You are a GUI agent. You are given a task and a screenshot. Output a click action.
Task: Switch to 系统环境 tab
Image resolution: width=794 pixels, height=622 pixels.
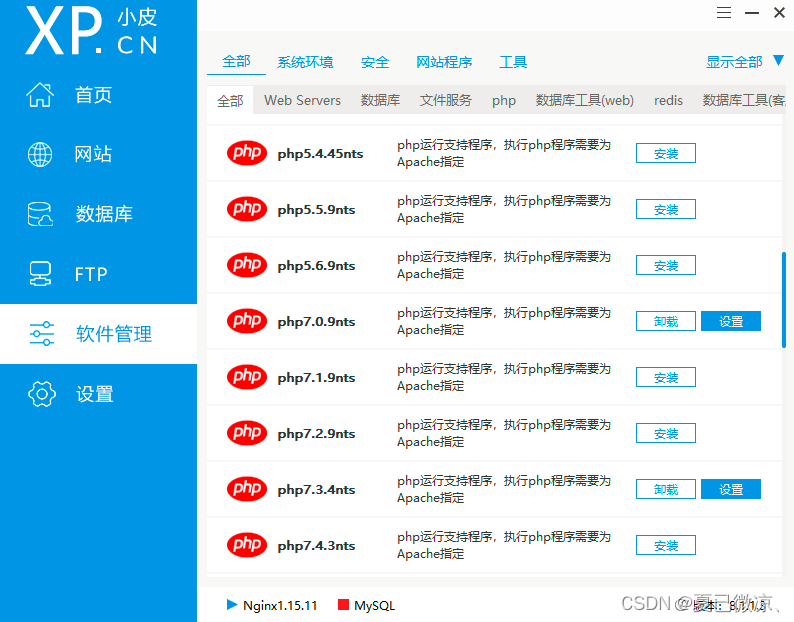pos(305,62)
